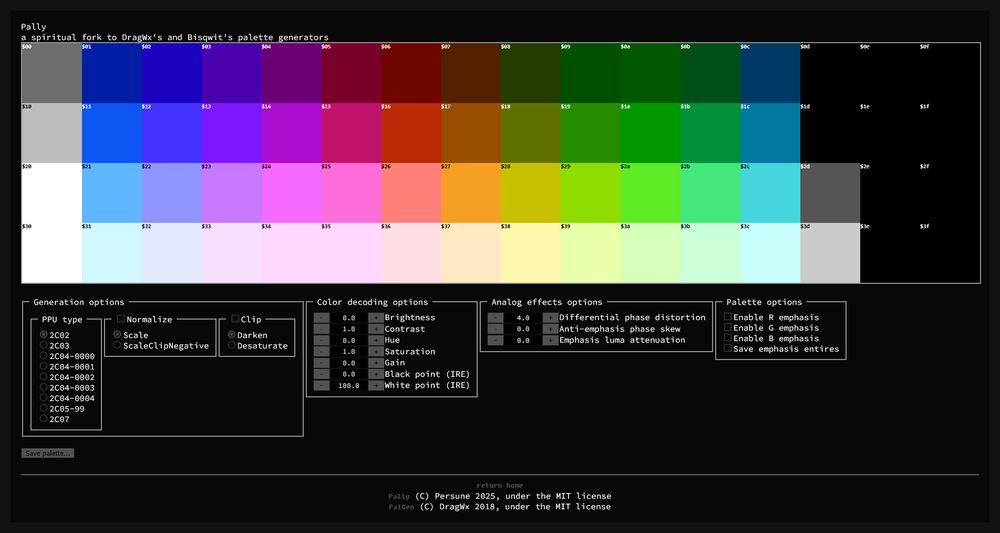The image size is (1000, 533).
Task: Increase the Hue value
Action: pos(376,340)
